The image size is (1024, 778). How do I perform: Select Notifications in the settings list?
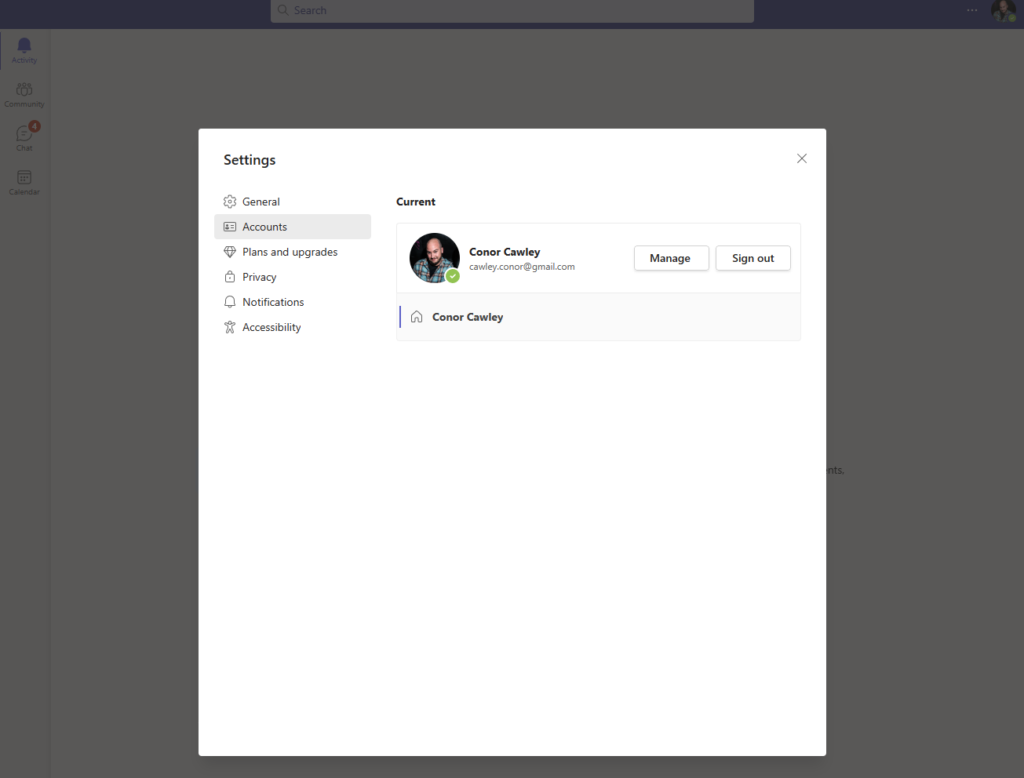pos(273,302)
